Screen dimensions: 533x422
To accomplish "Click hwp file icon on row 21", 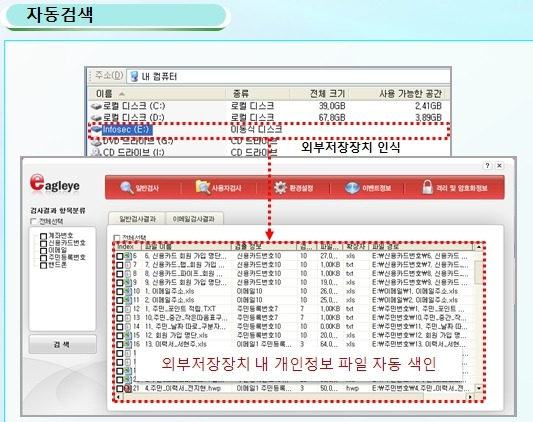I will [x=128, y=388].
